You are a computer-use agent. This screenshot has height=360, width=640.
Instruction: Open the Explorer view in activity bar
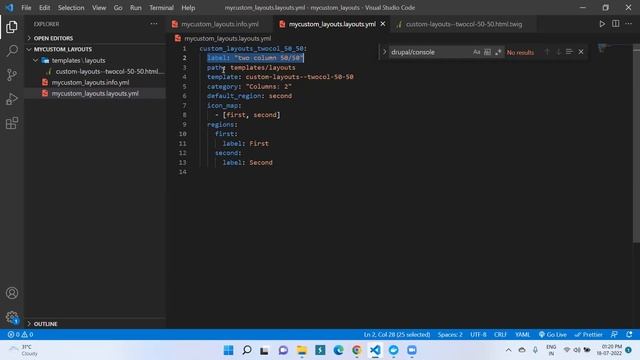click(x=12, y=27)
